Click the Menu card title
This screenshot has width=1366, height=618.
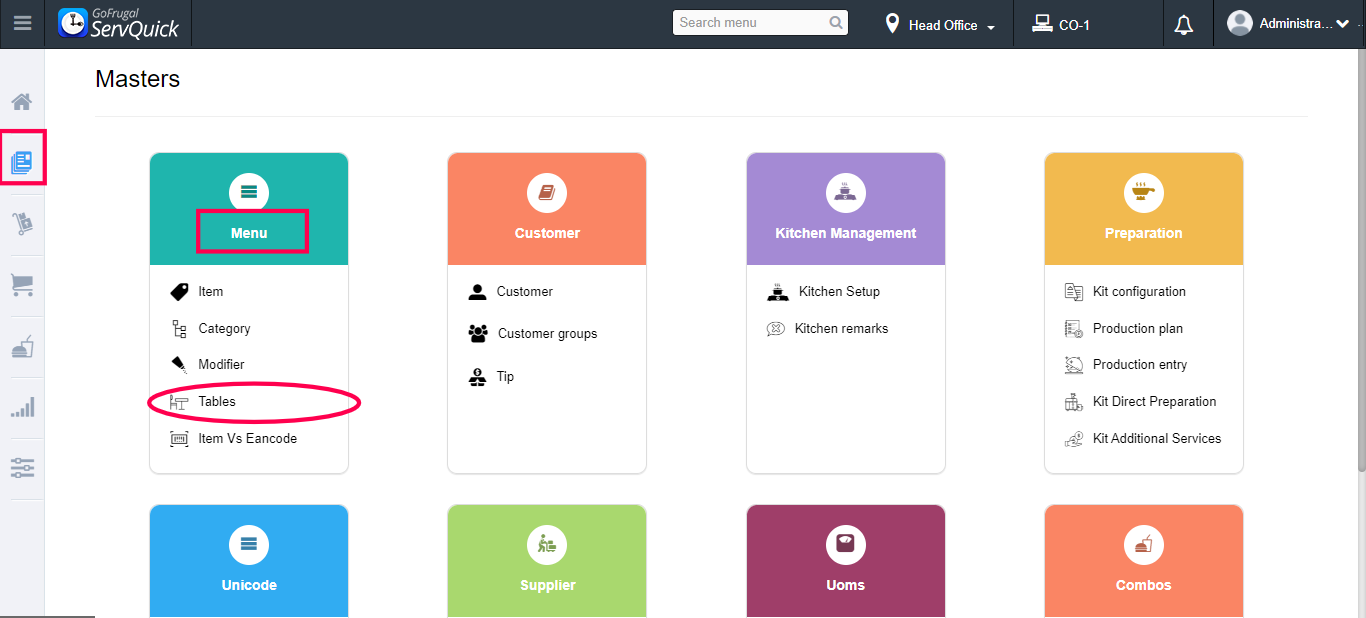pyautogui.click(x=249, y=233)
